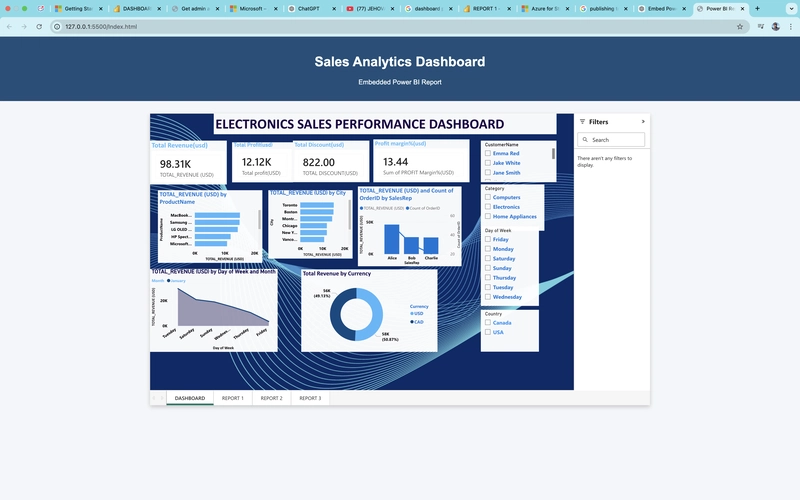This screenshot has height=500, width=800.
Task: Go to previous report page arrow
Action: click(154, 398)
